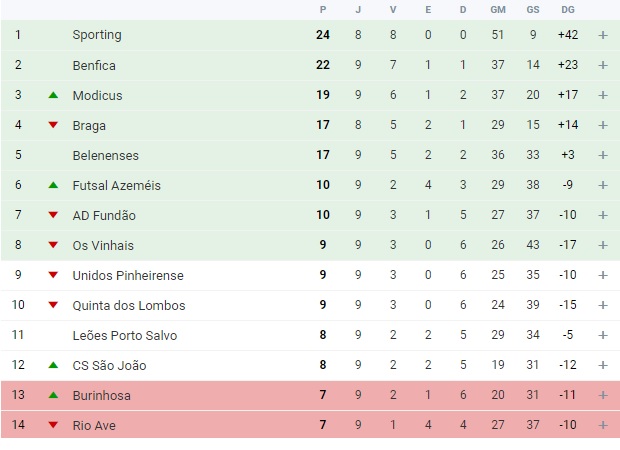620x450 pixels.
Task: Open the Sporting team name link
Action: [x=97, y=35]
